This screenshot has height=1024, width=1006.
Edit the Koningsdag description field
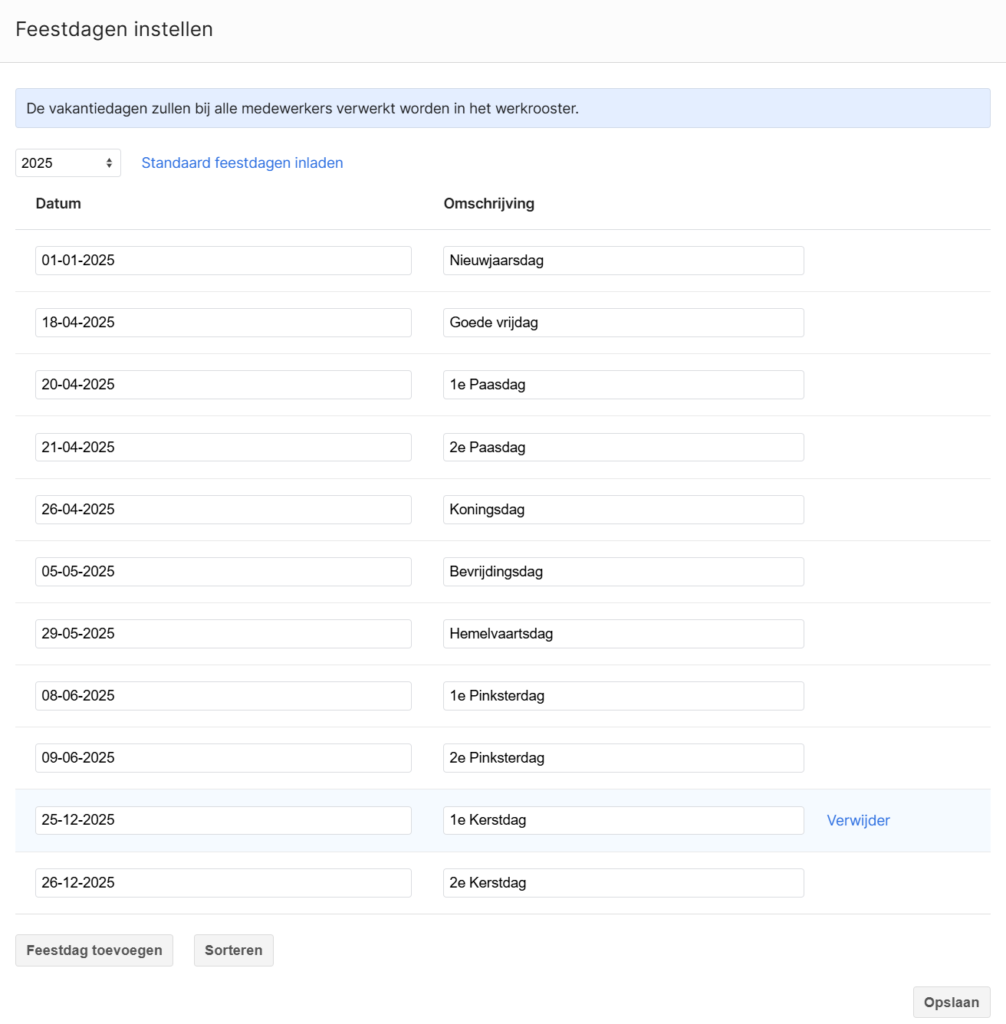pyautogui.click(x=623, y=509)
